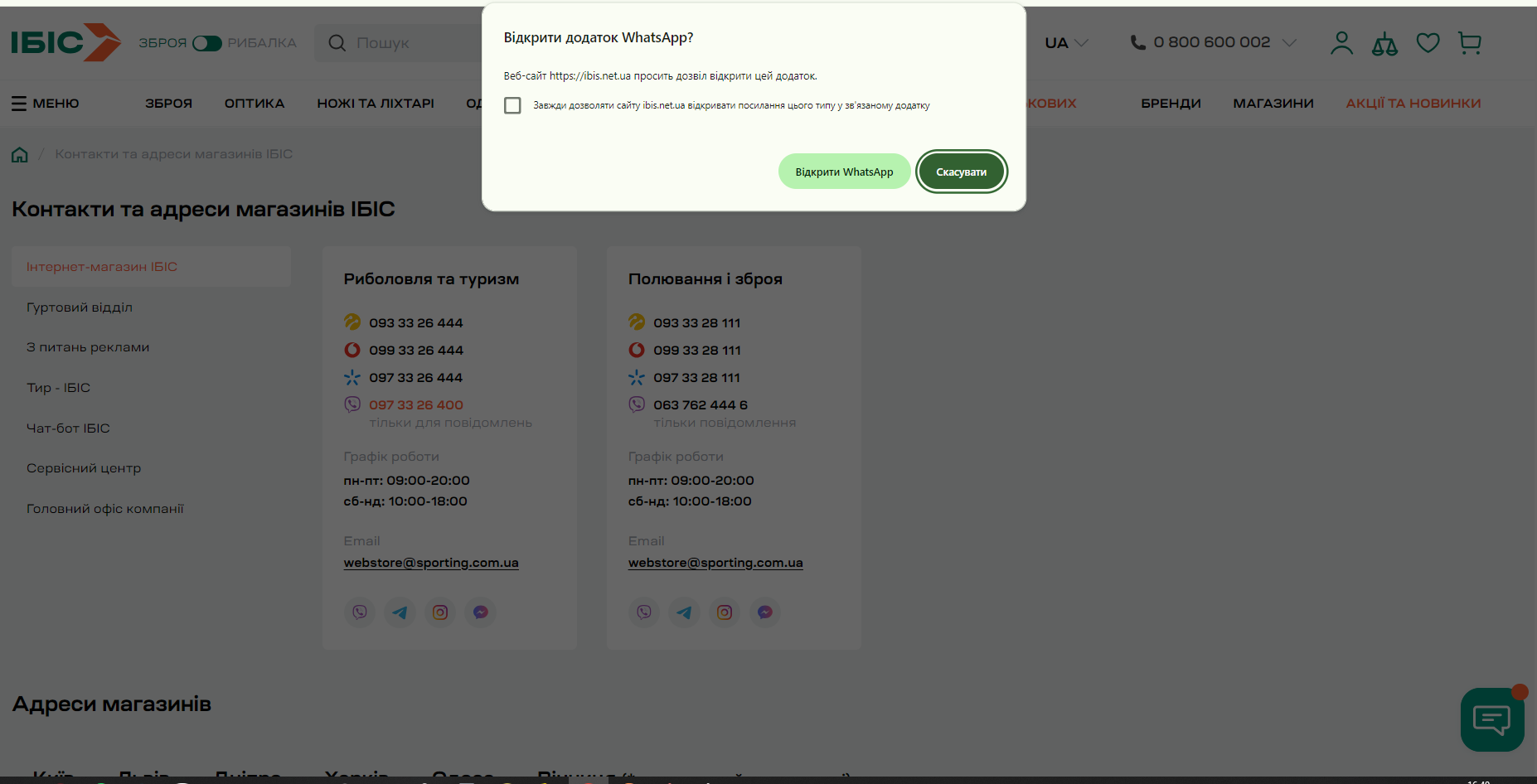Viewport: 1537px width, 784px height.
Task: Call 099 33 28 111 hunting number
Action: (x=697, y=351)
